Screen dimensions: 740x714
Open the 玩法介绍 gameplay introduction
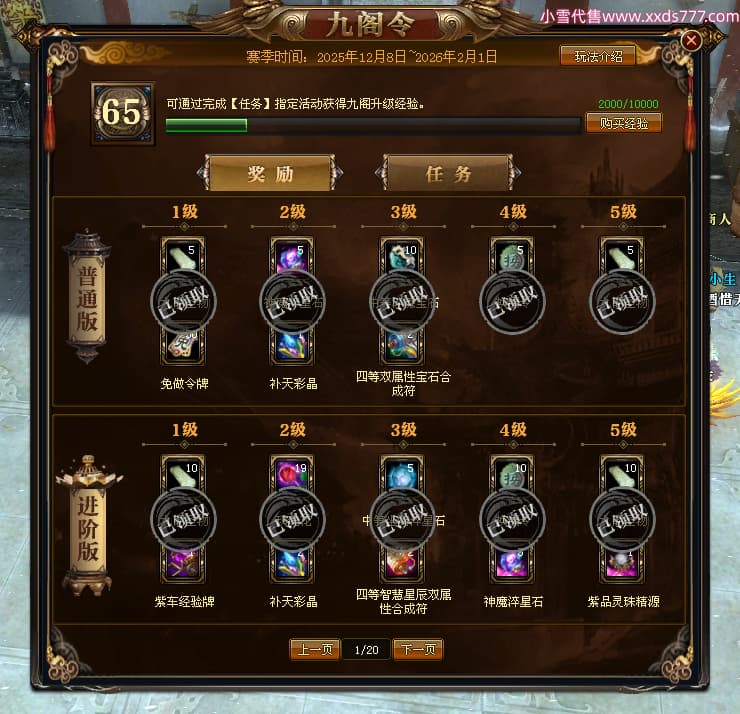pyautogui.click(x=598, y=56)
